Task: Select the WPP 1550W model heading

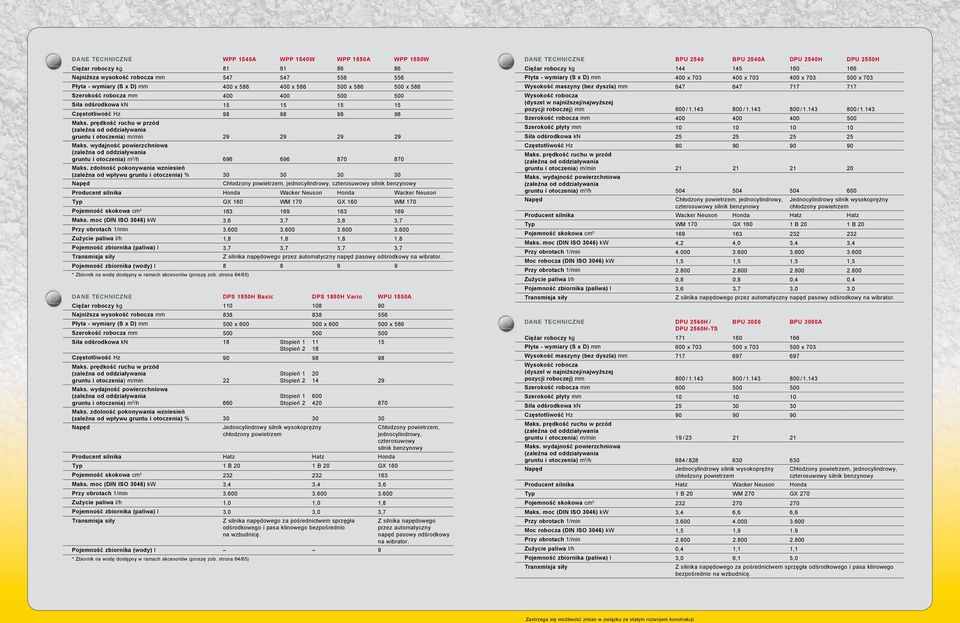Action: coord(411,59)
